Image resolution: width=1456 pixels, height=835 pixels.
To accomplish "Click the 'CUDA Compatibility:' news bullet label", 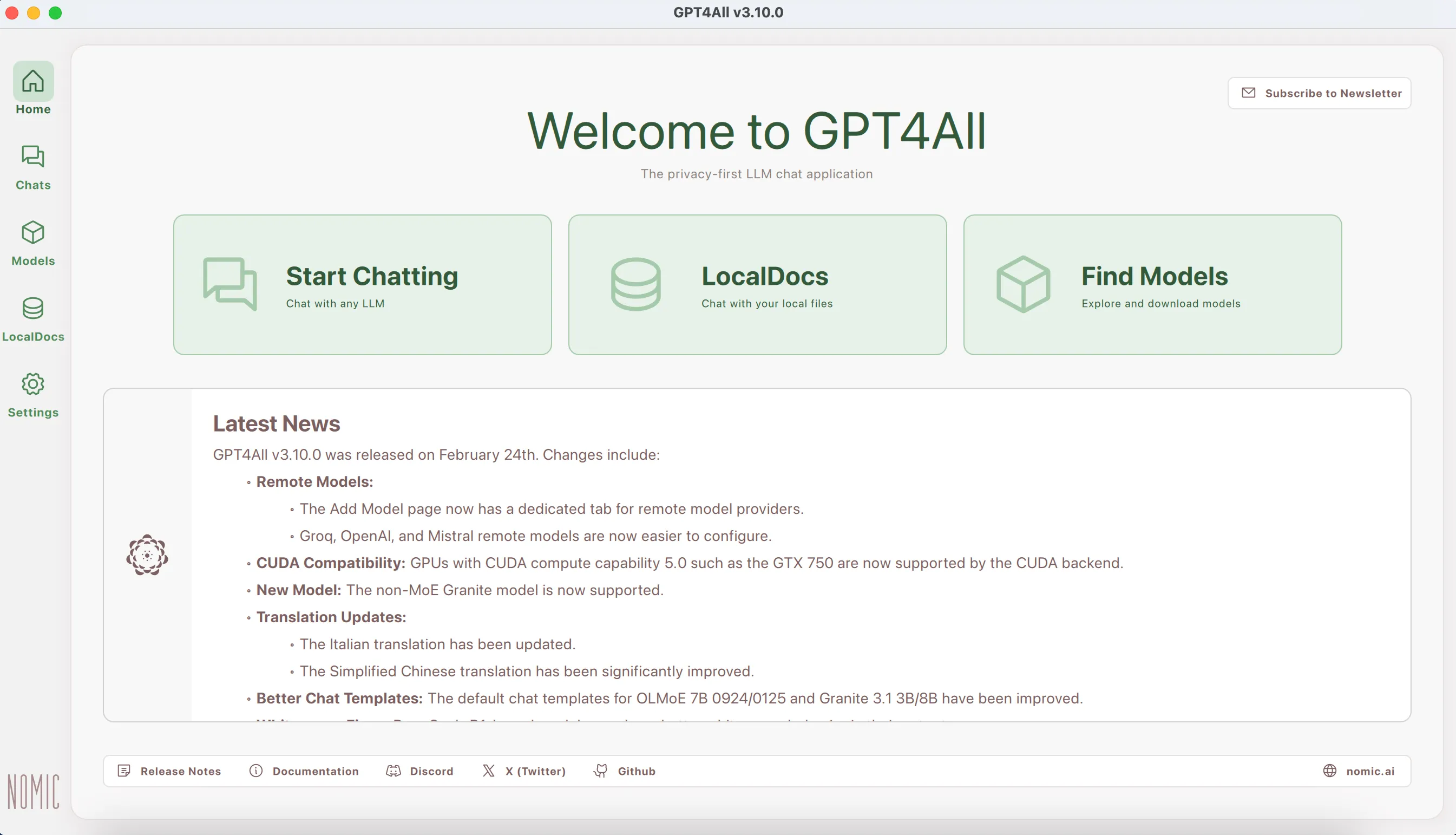I will point(331,563).
